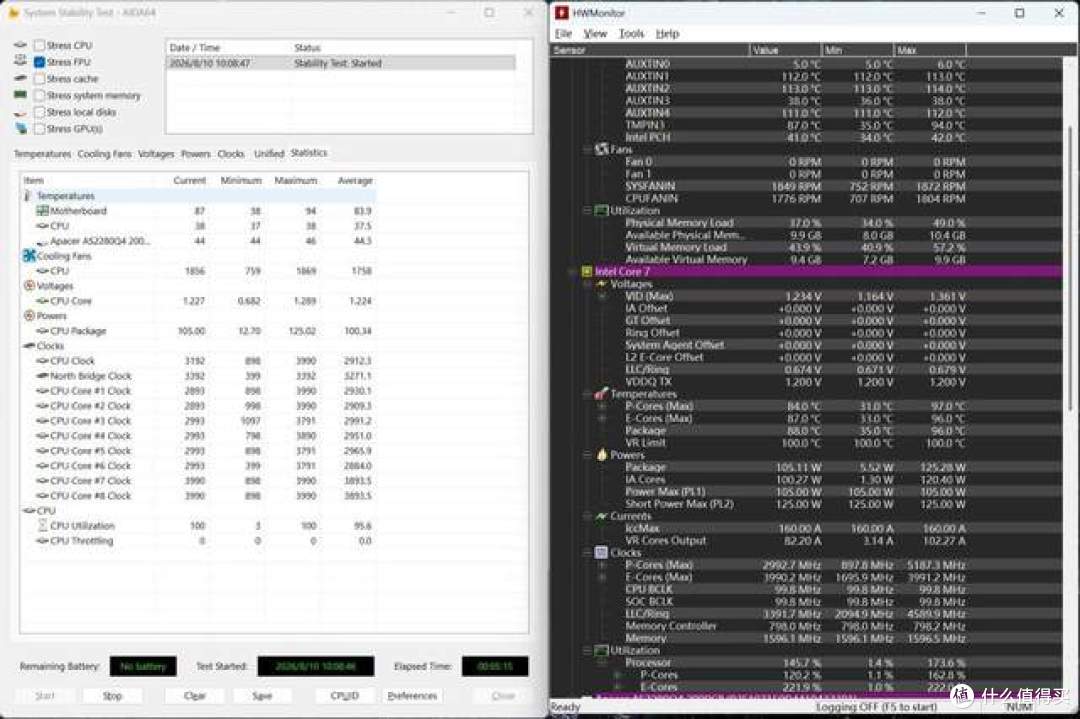The image size is (1080, 719).
Task: Click the green memory module icon by Stress system memory
Action: tap(21, 95)
